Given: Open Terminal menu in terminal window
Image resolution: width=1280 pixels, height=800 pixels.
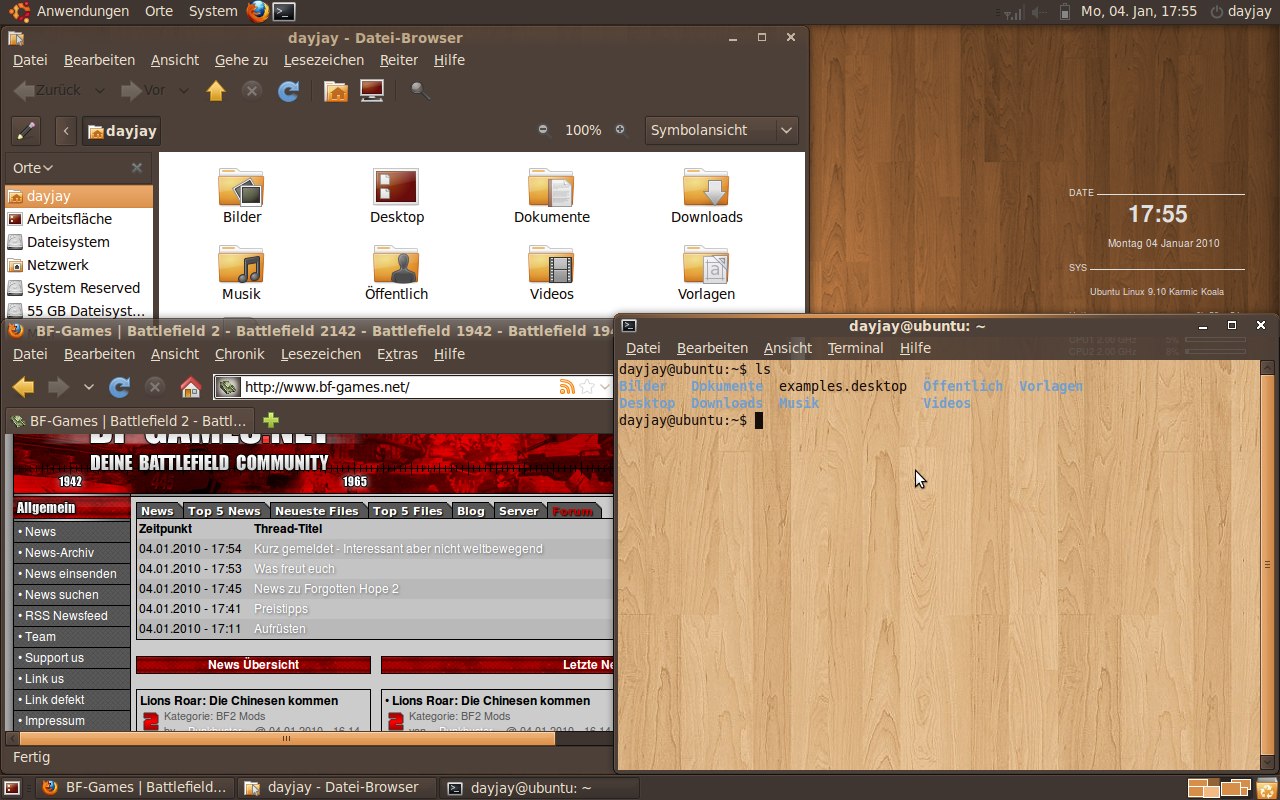Looking at the screenshot, I should coord(855,348).
